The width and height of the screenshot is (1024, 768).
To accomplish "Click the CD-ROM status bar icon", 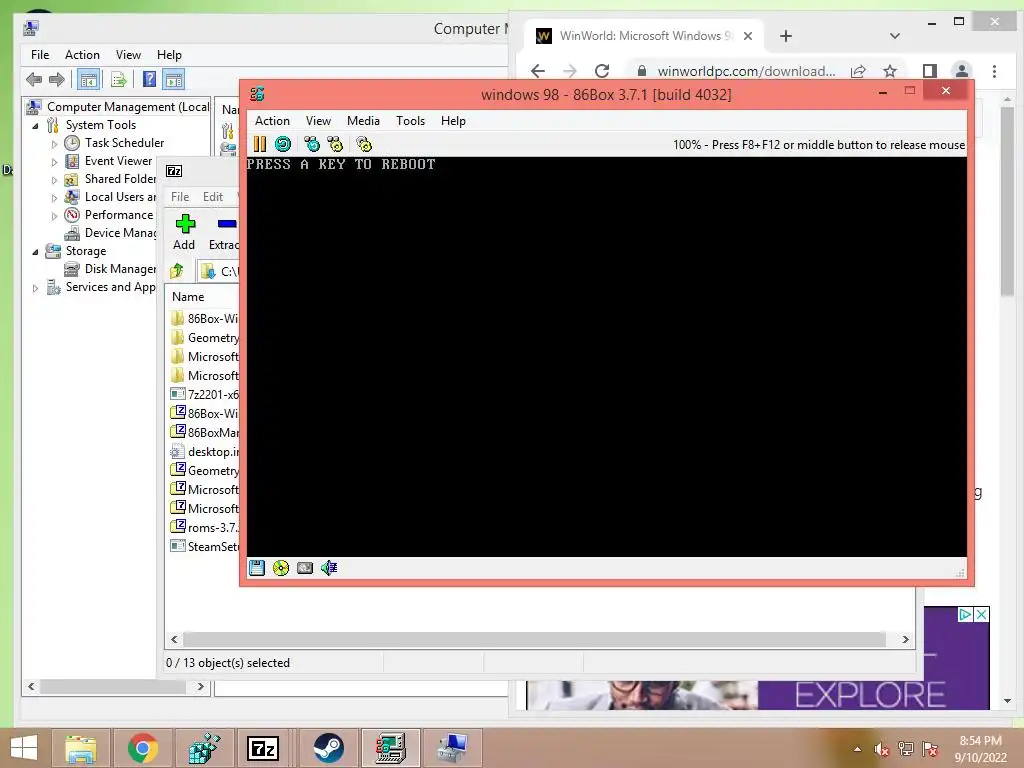I will pyautogui.click(x=281, y=568).
